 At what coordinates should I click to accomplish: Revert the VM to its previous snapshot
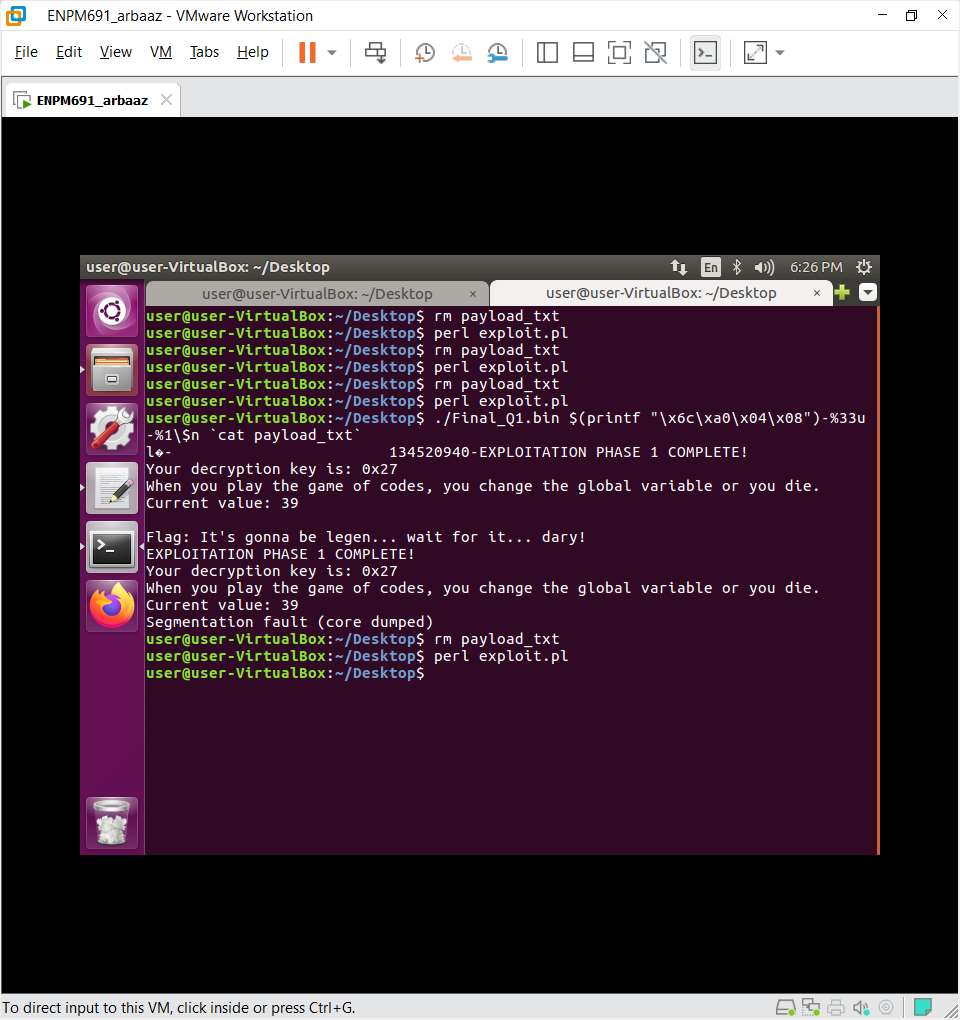click(461, 53)
